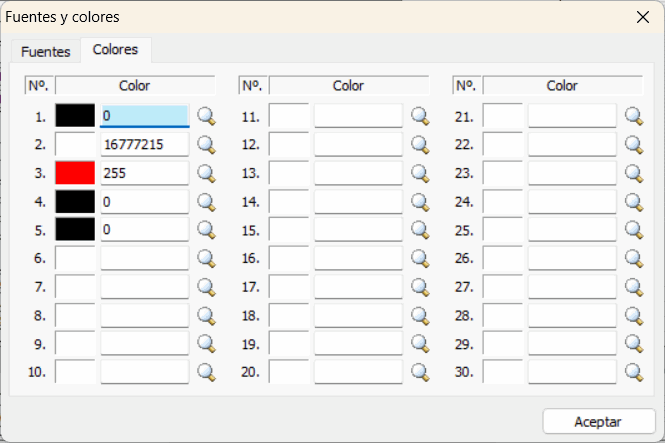The height and width of the screenshot is (443, 665).
Task: Focus the empty color 23 value field
Action: click(572, 173)
